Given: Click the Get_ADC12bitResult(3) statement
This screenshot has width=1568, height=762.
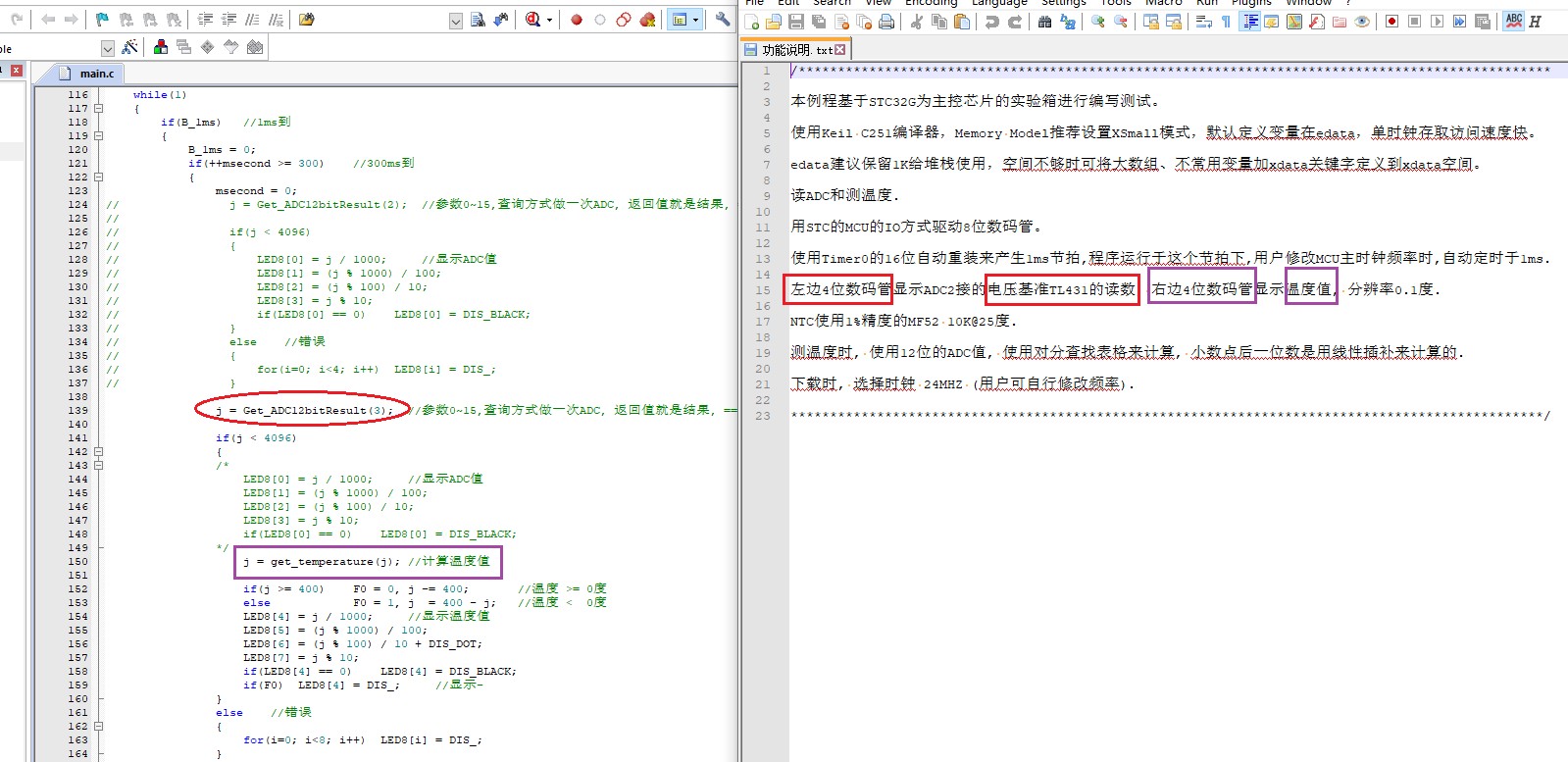Looking at the screenshot, I should (x=304, y=411).
